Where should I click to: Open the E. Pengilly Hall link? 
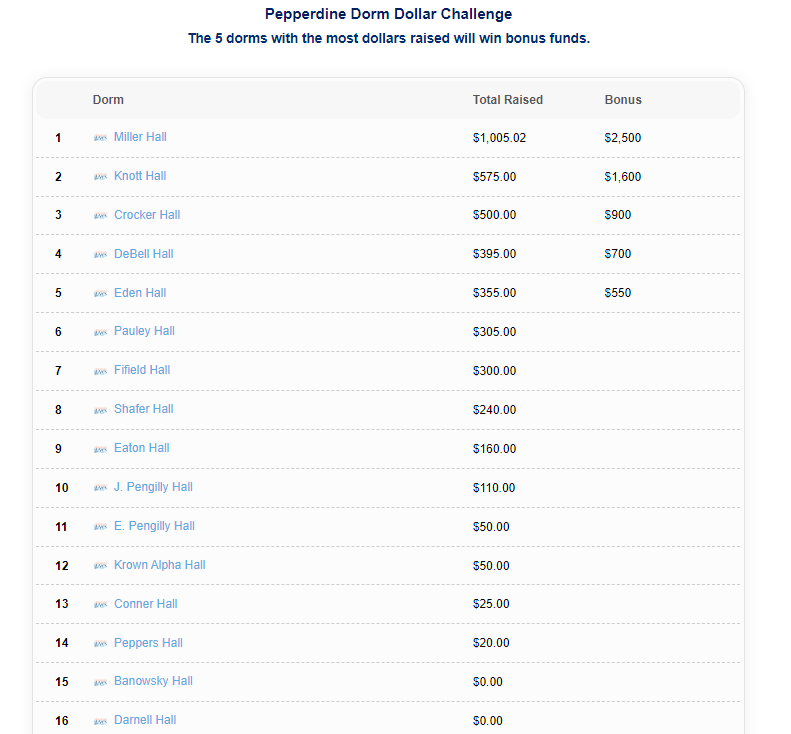[154, 526]
